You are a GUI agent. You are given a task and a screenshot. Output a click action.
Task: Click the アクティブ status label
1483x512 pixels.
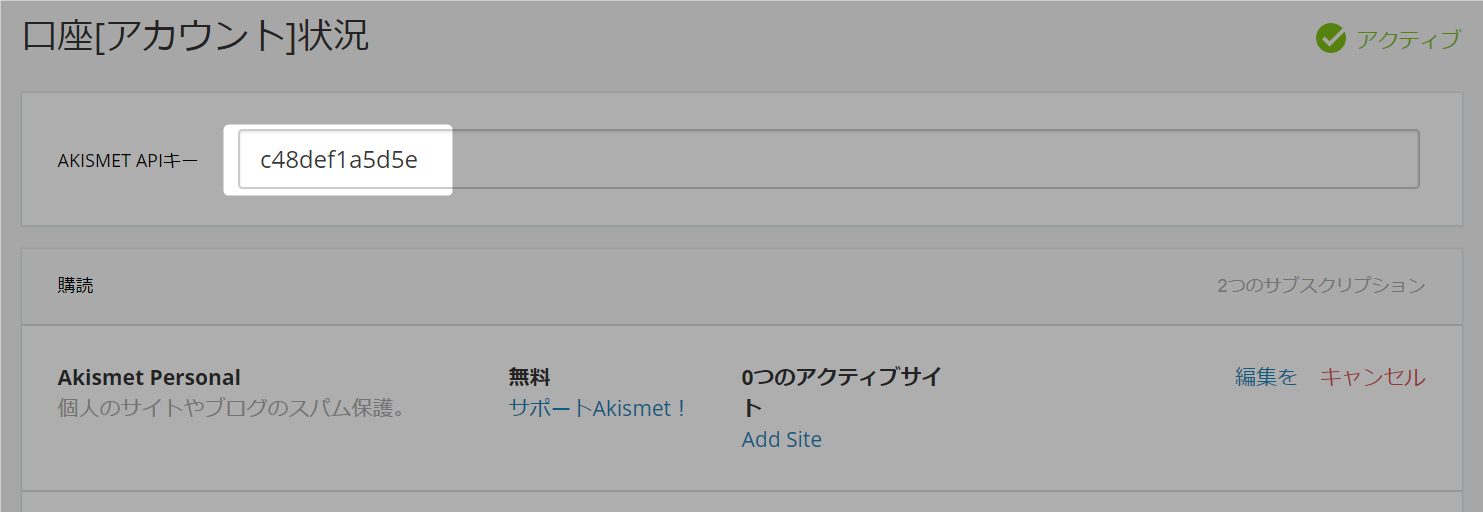[x=1408, y=40]
